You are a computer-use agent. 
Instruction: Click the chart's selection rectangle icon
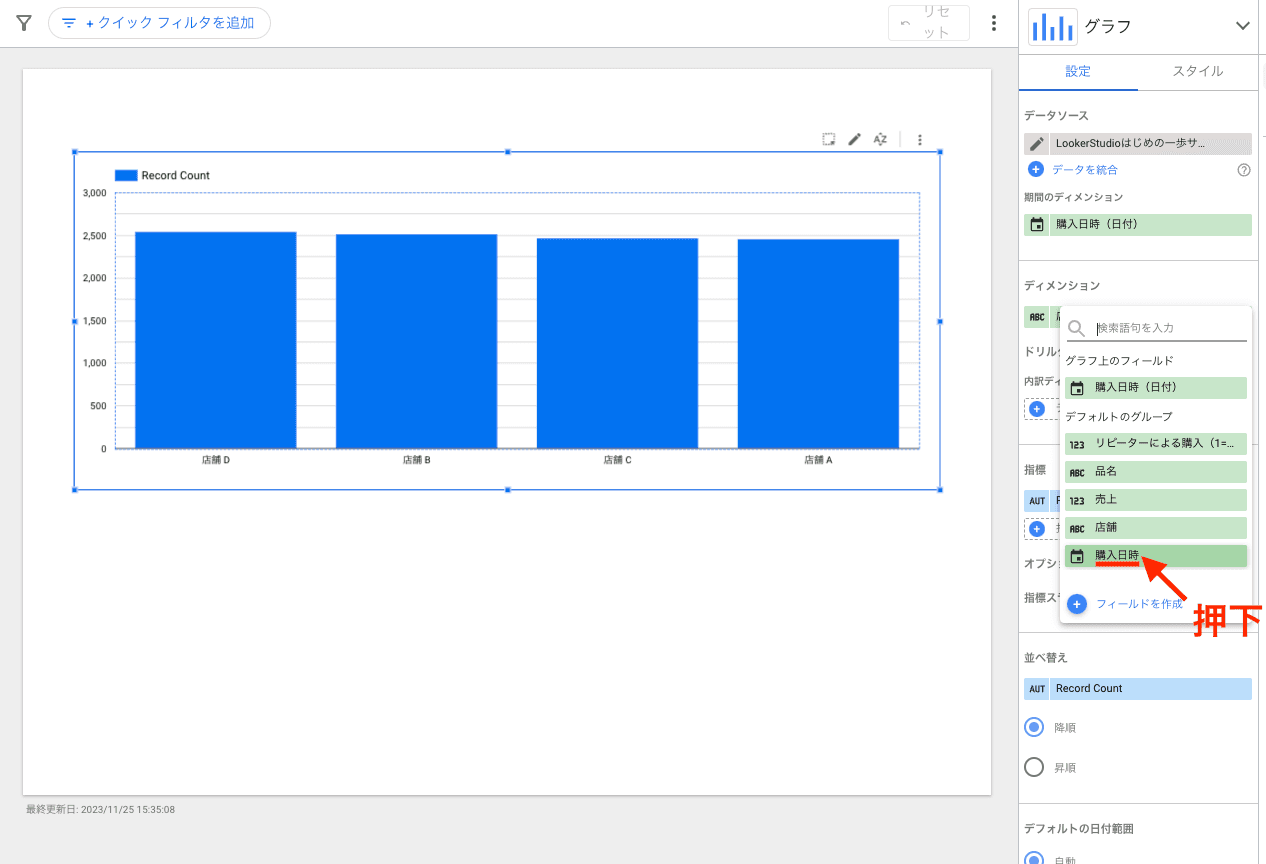point(829,140)
